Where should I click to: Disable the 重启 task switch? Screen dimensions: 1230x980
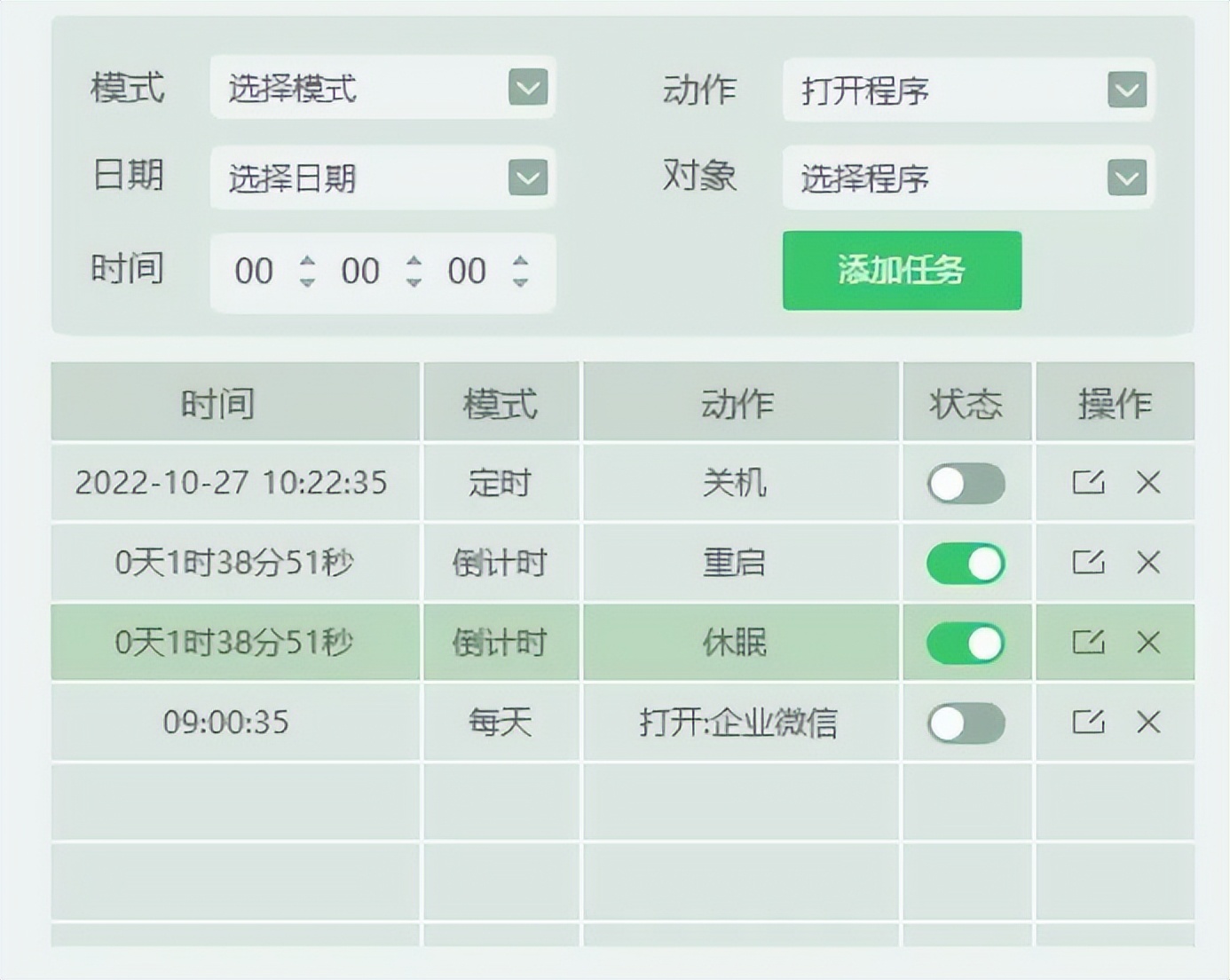(x=966, y=563)
